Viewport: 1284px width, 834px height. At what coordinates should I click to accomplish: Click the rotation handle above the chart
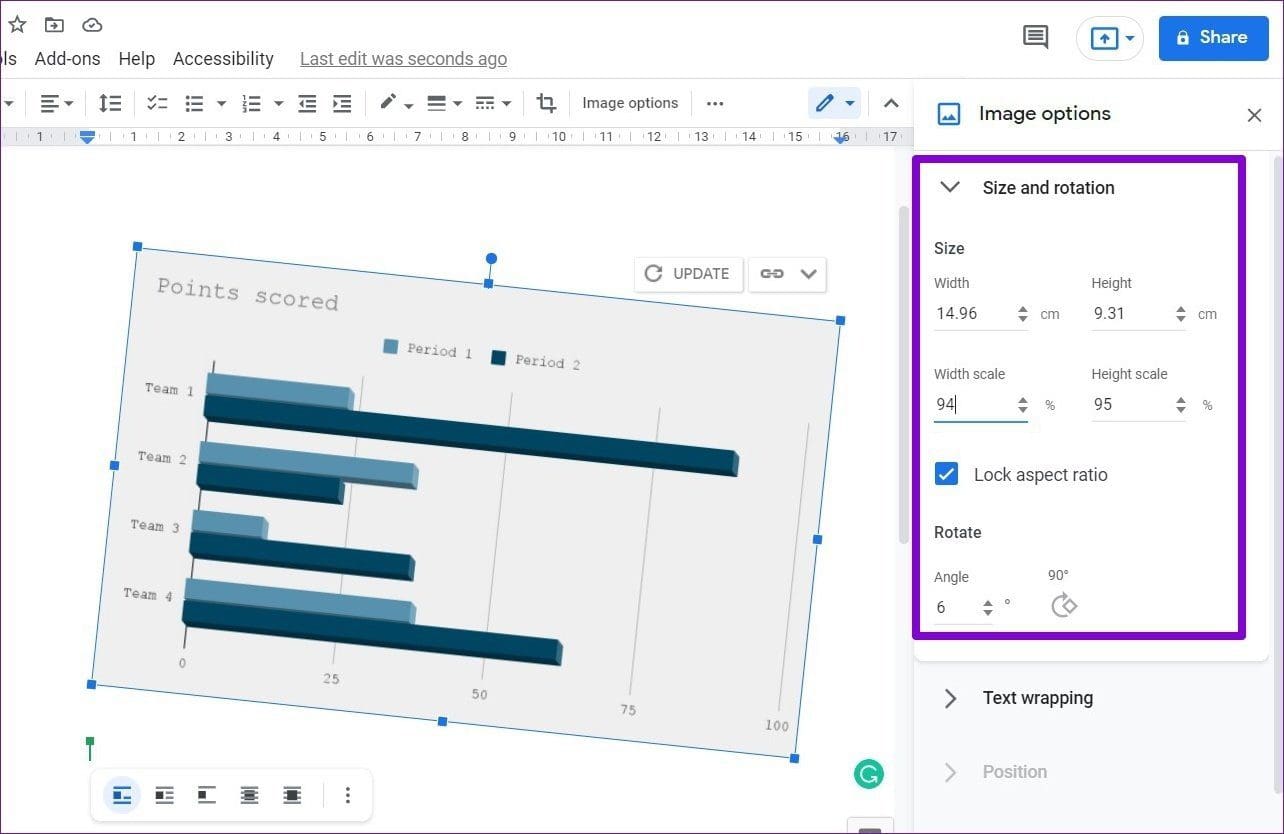pyautogui.click(x=491, y=259)
